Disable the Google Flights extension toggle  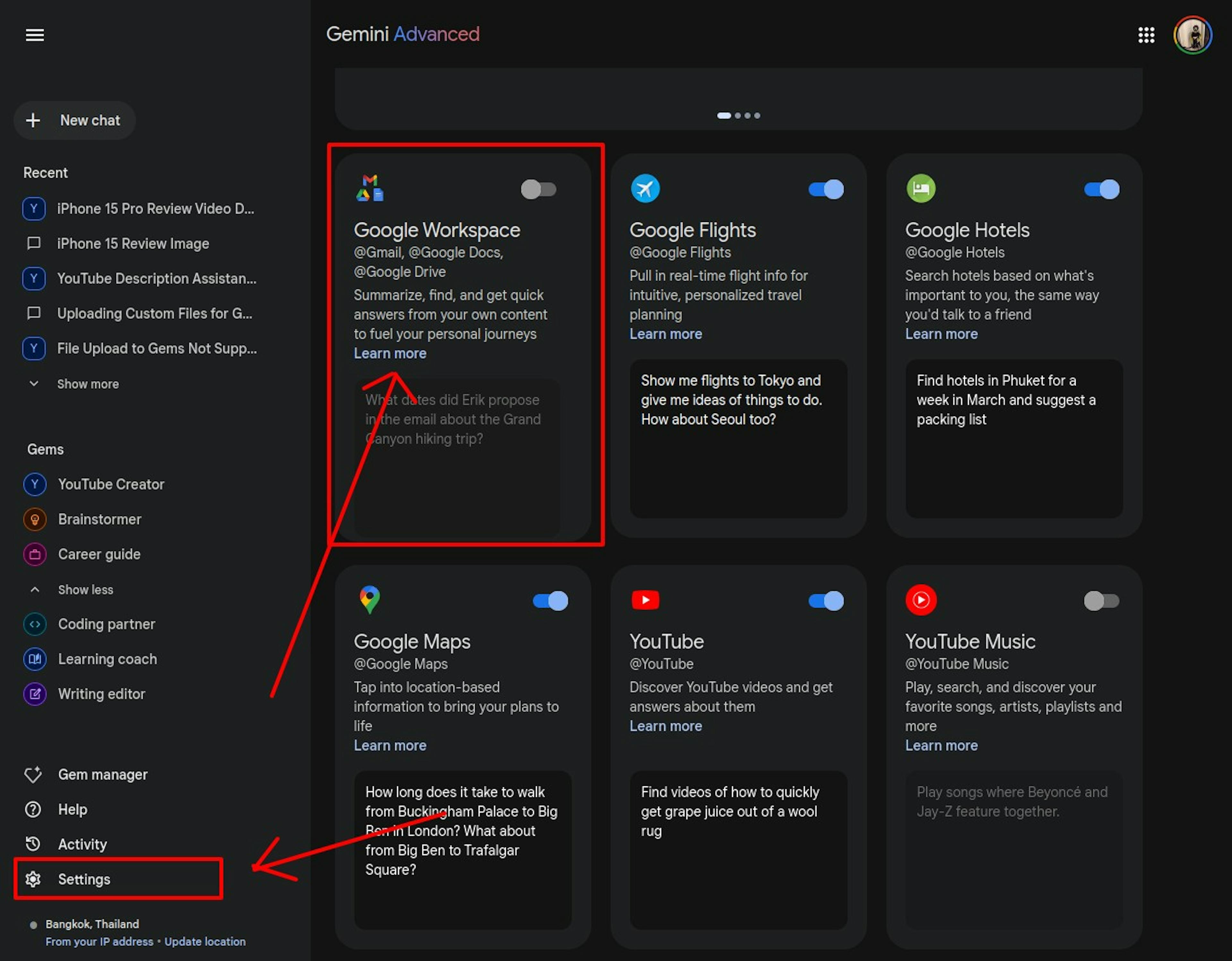(x=826, y=189)
